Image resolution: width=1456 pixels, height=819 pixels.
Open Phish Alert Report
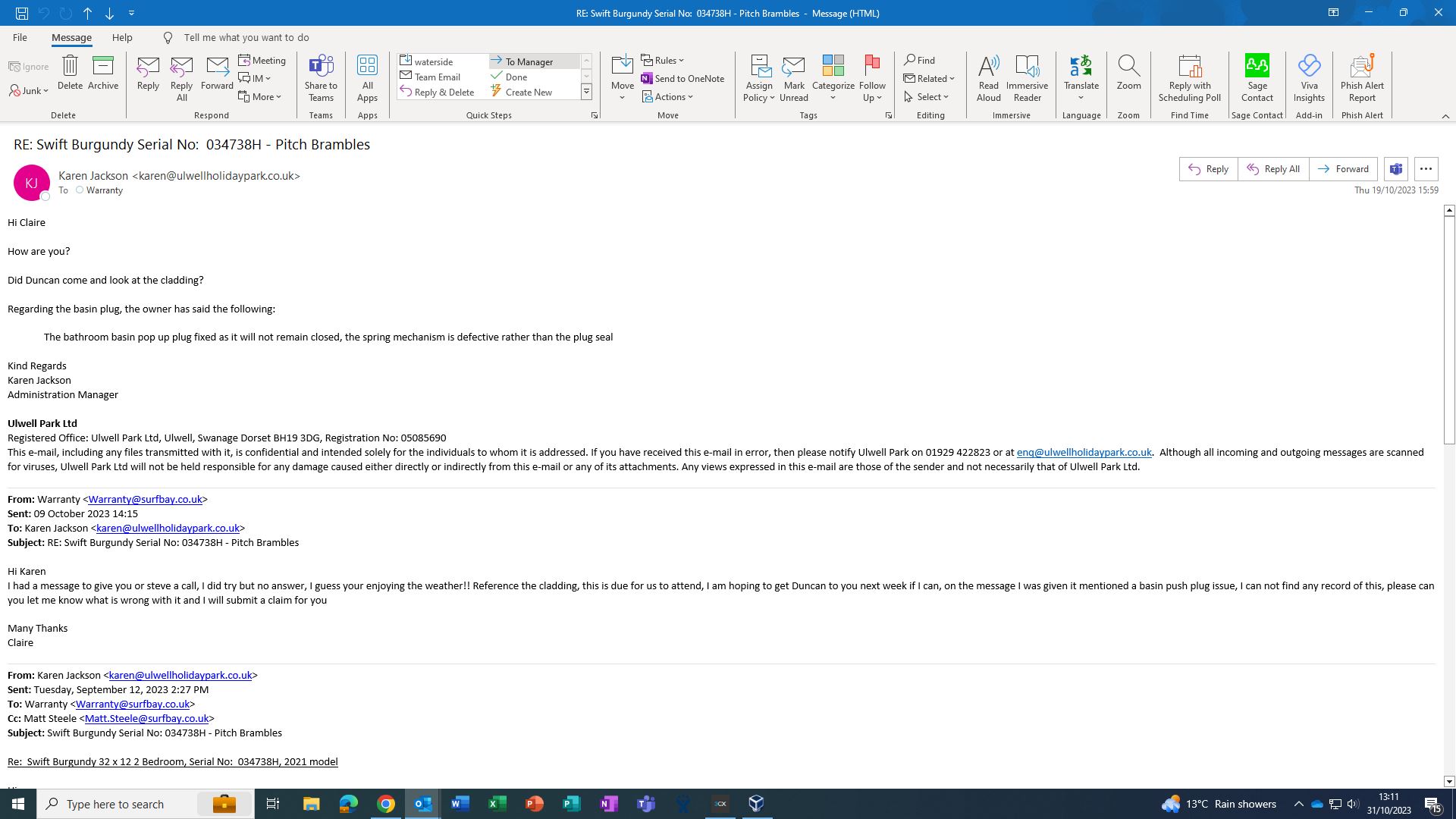(x=1362, y=77)
